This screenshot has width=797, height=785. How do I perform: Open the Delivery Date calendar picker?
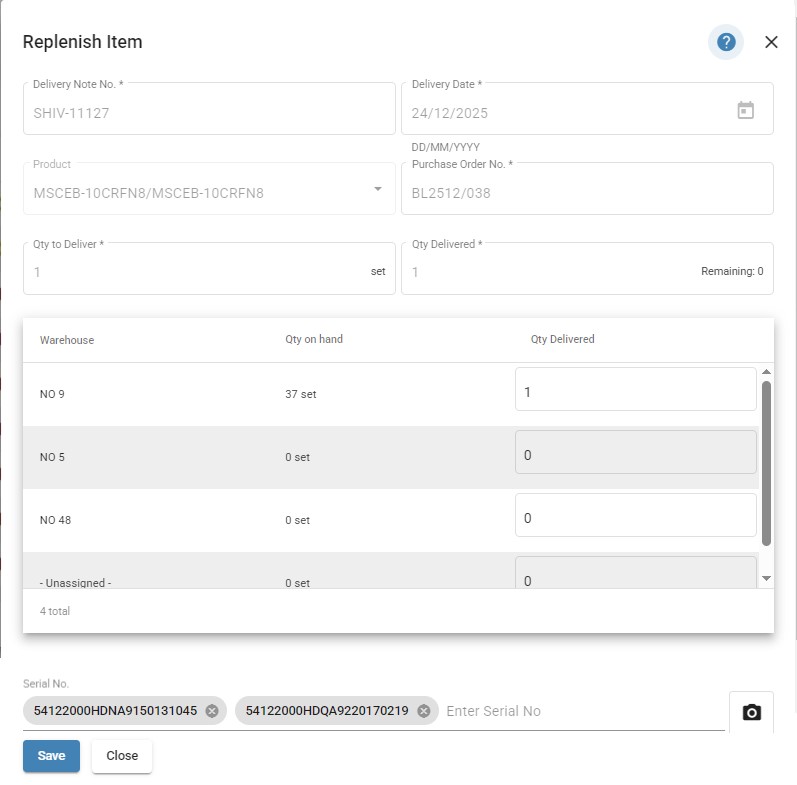click(x=745, y=110)
